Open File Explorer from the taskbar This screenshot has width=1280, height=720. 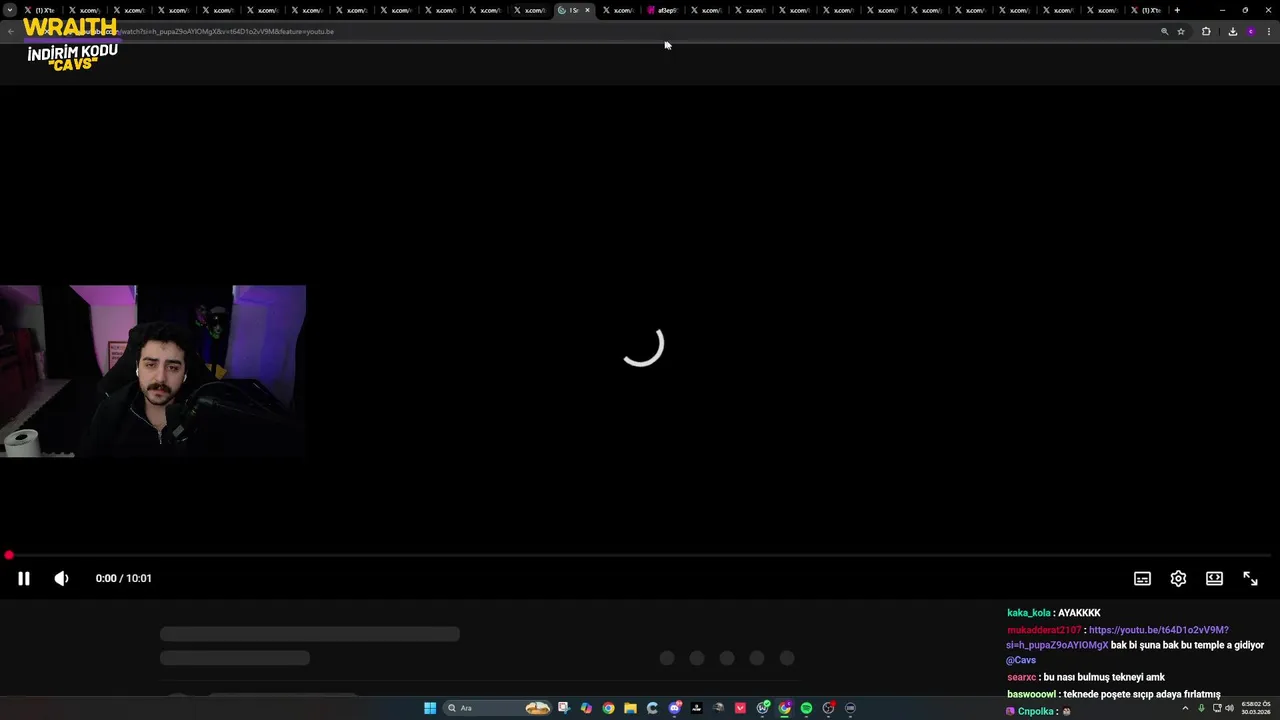pyautogui.click(x=630, y=708)
